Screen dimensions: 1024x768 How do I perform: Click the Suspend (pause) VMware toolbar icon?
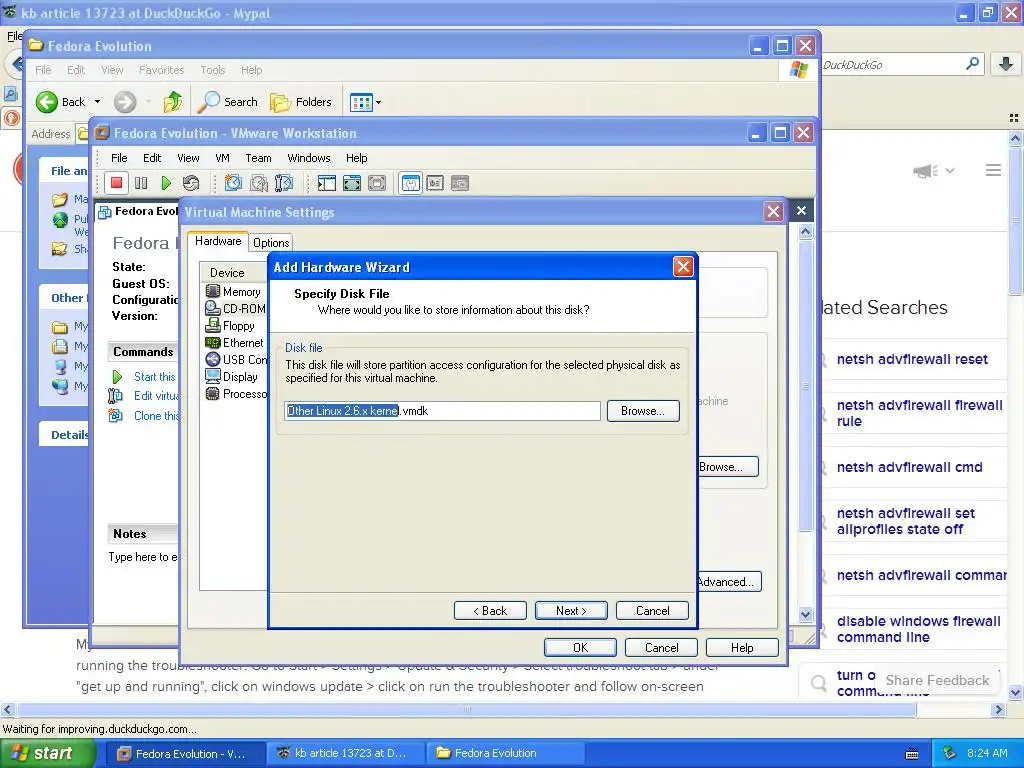[141, 184]
